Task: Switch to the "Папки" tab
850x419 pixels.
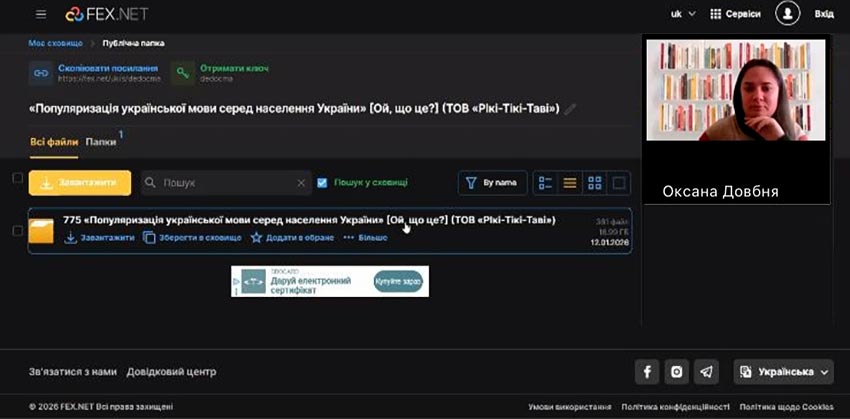Action: pyautogui.click(x=100, y=142)
